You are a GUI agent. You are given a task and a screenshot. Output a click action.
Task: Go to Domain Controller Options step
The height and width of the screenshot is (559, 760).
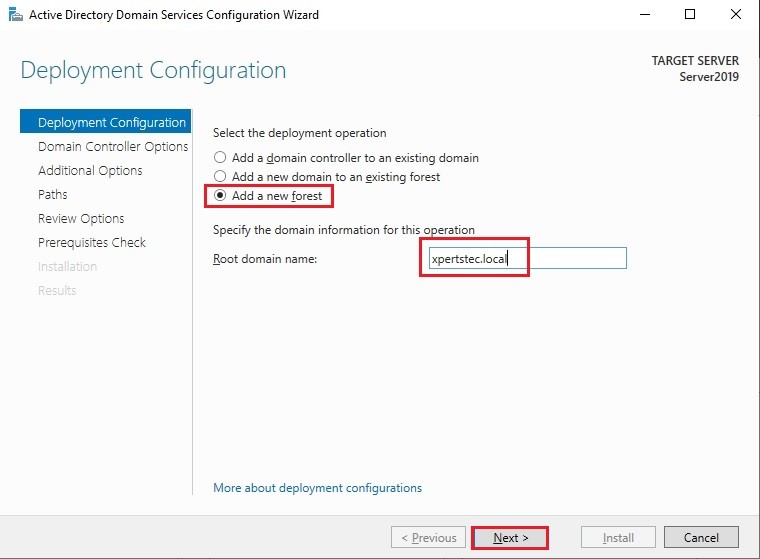(113, 146)
